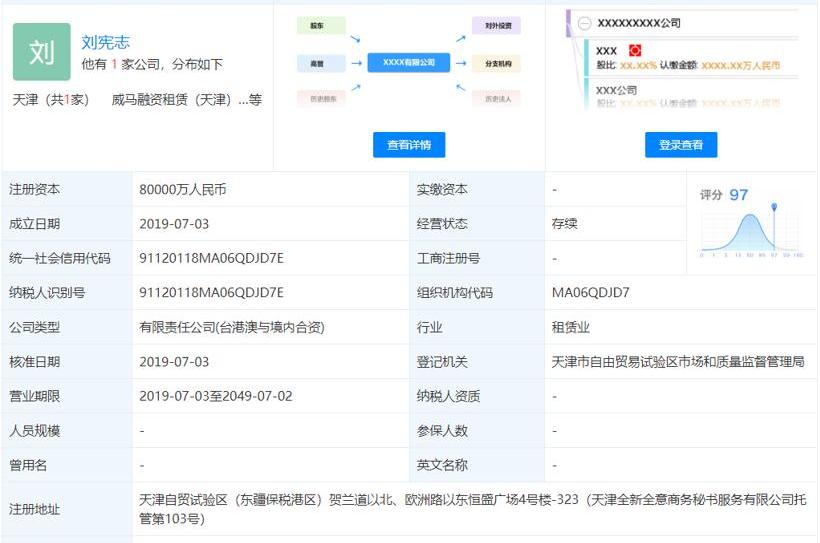Select the 历史法人 node in the diagram
The width and height of the screenshot is (820, 543).
tap(496, 98)
